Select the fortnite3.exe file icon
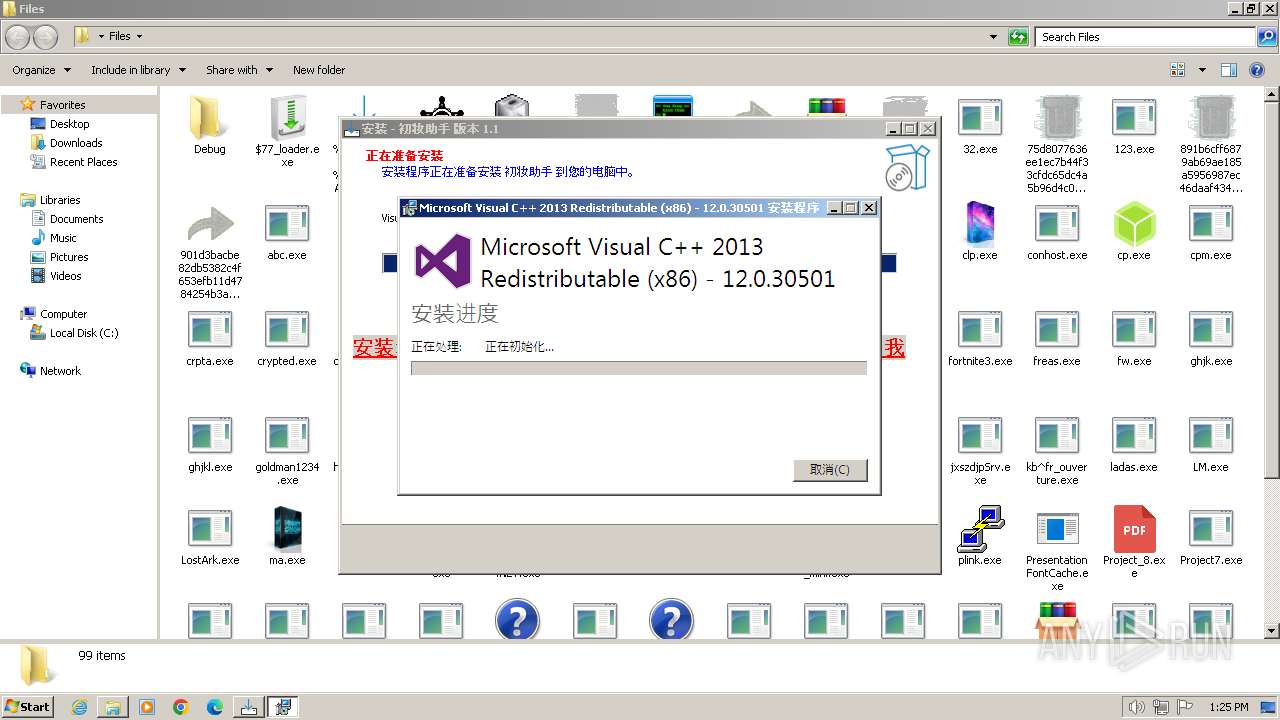Screen dimensions: 1280x720 click(x=980, y=330)
